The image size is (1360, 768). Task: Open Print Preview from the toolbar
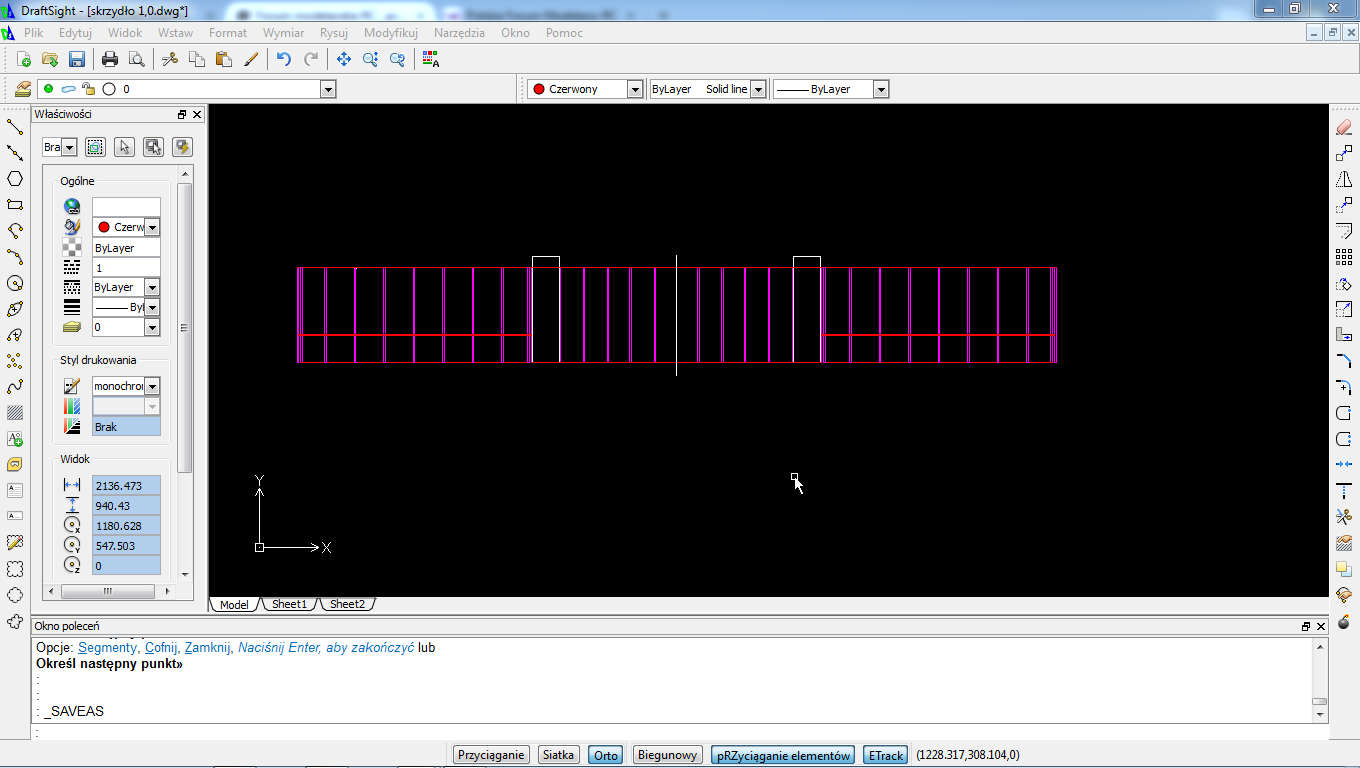tap(136, 59)
